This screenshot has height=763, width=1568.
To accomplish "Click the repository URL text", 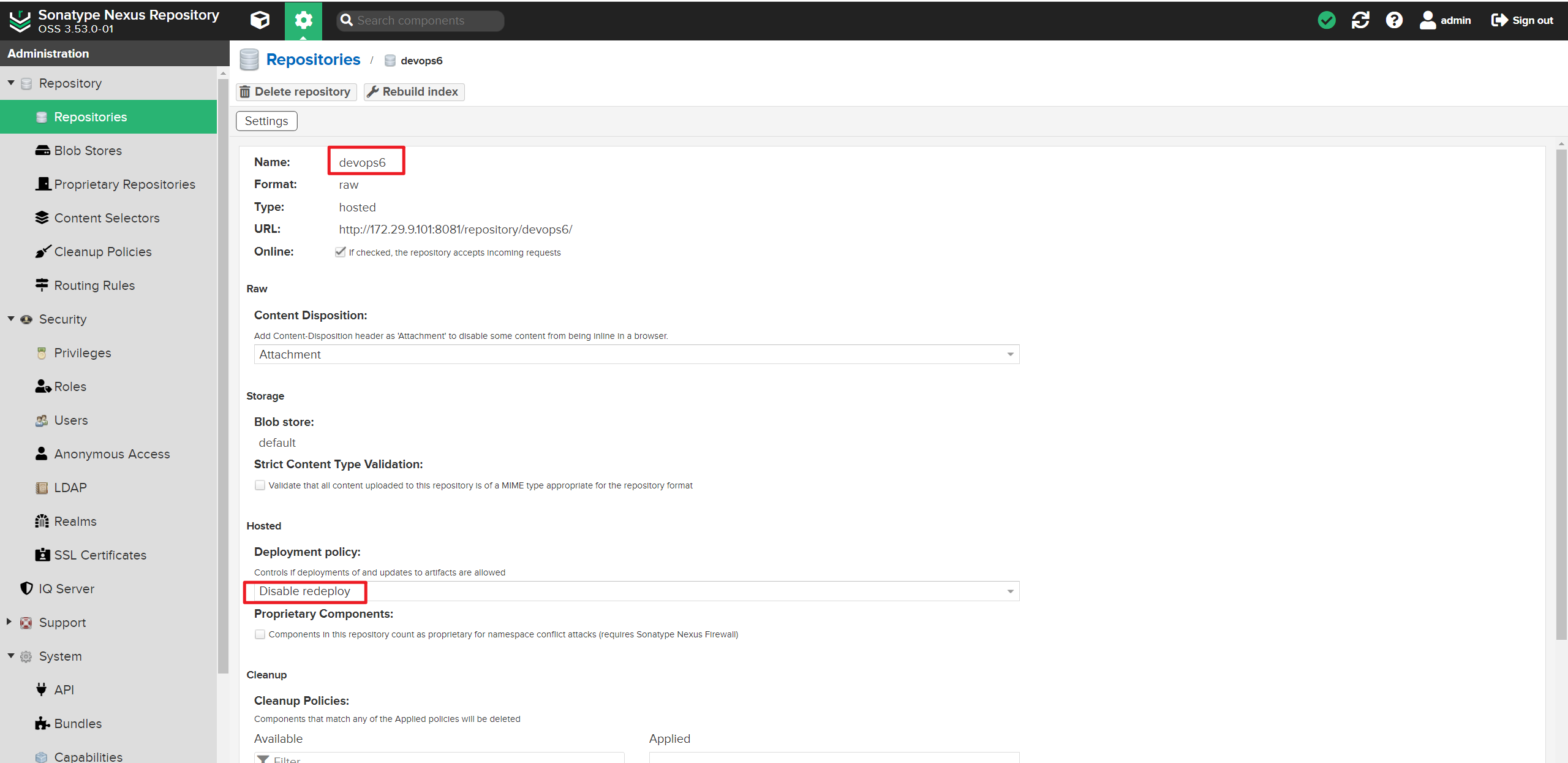I will tap(455, 229).
